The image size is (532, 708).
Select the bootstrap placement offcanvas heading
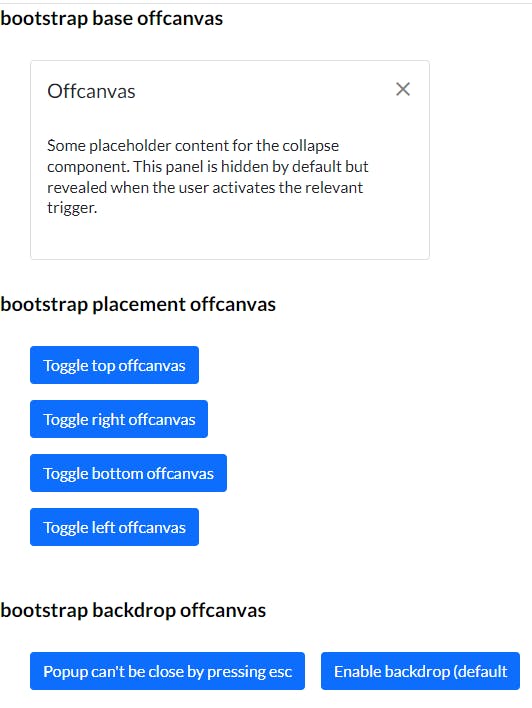pyautogui.click(x=138, y=304)
